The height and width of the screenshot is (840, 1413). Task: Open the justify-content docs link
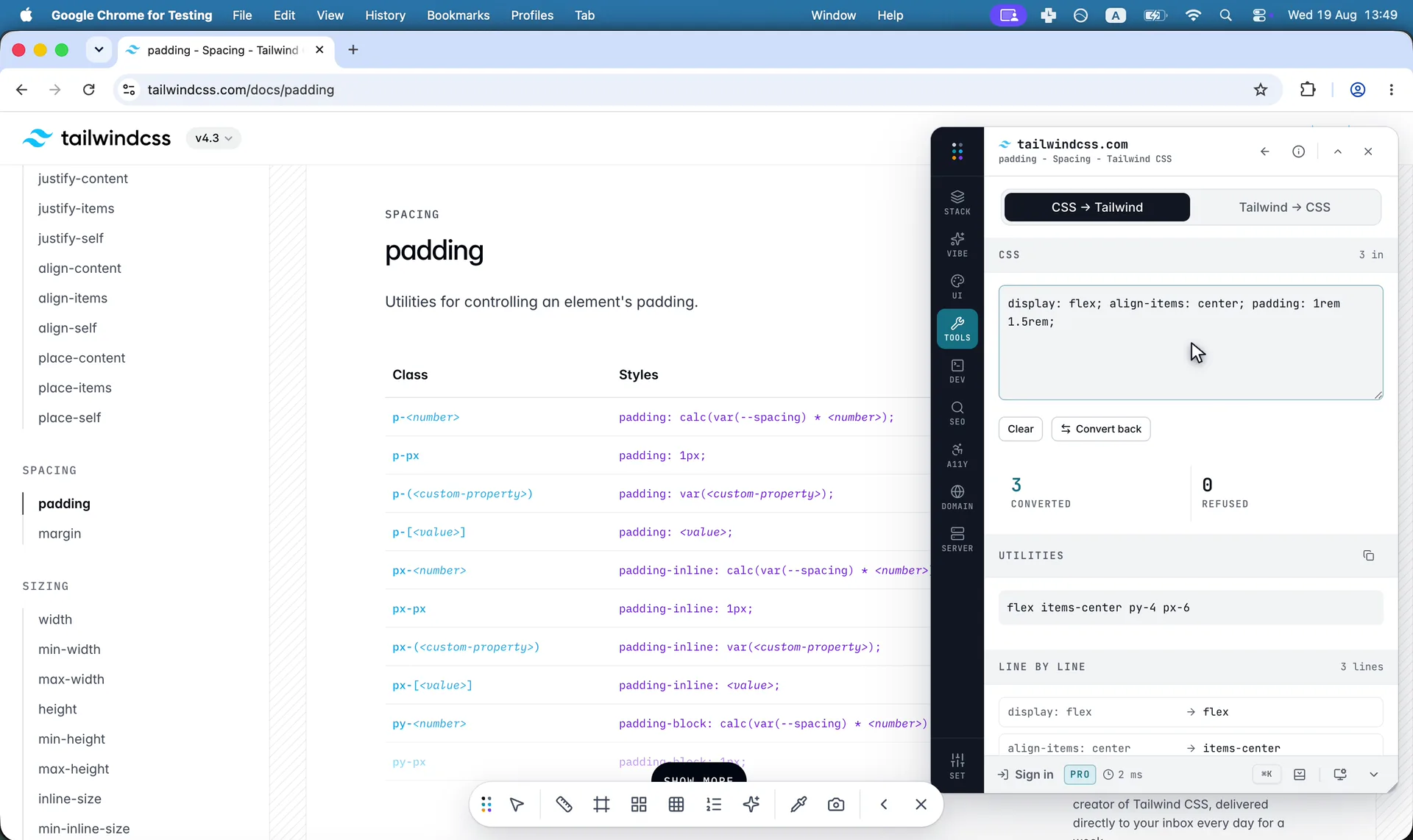(83, 179)
